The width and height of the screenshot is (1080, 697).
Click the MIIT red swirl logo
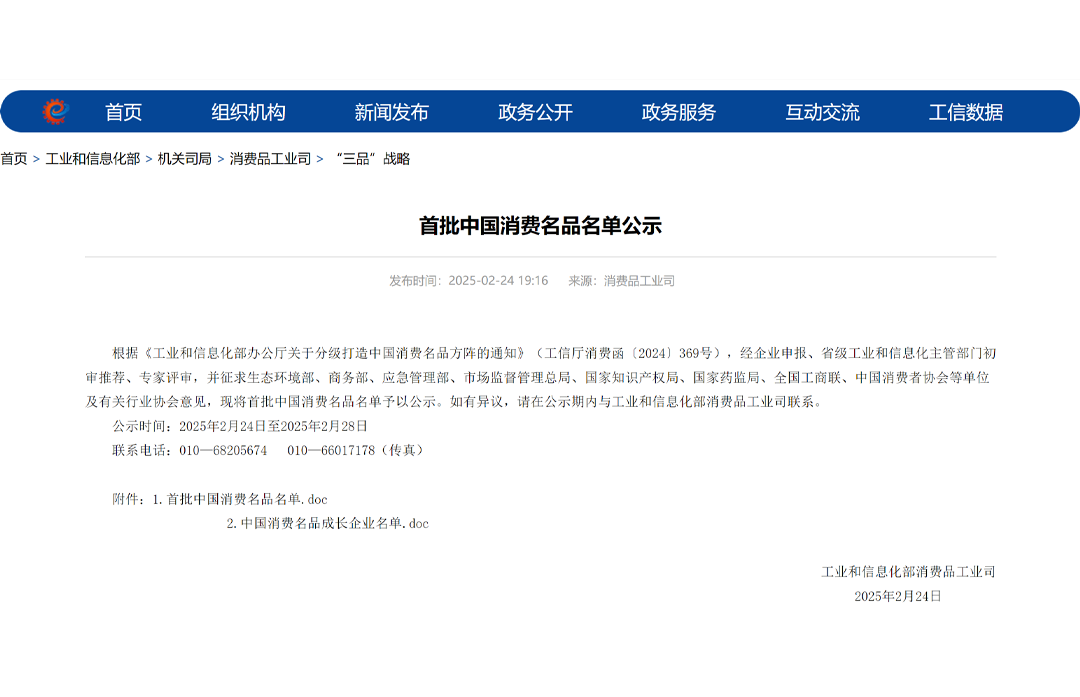pos(55,112)
